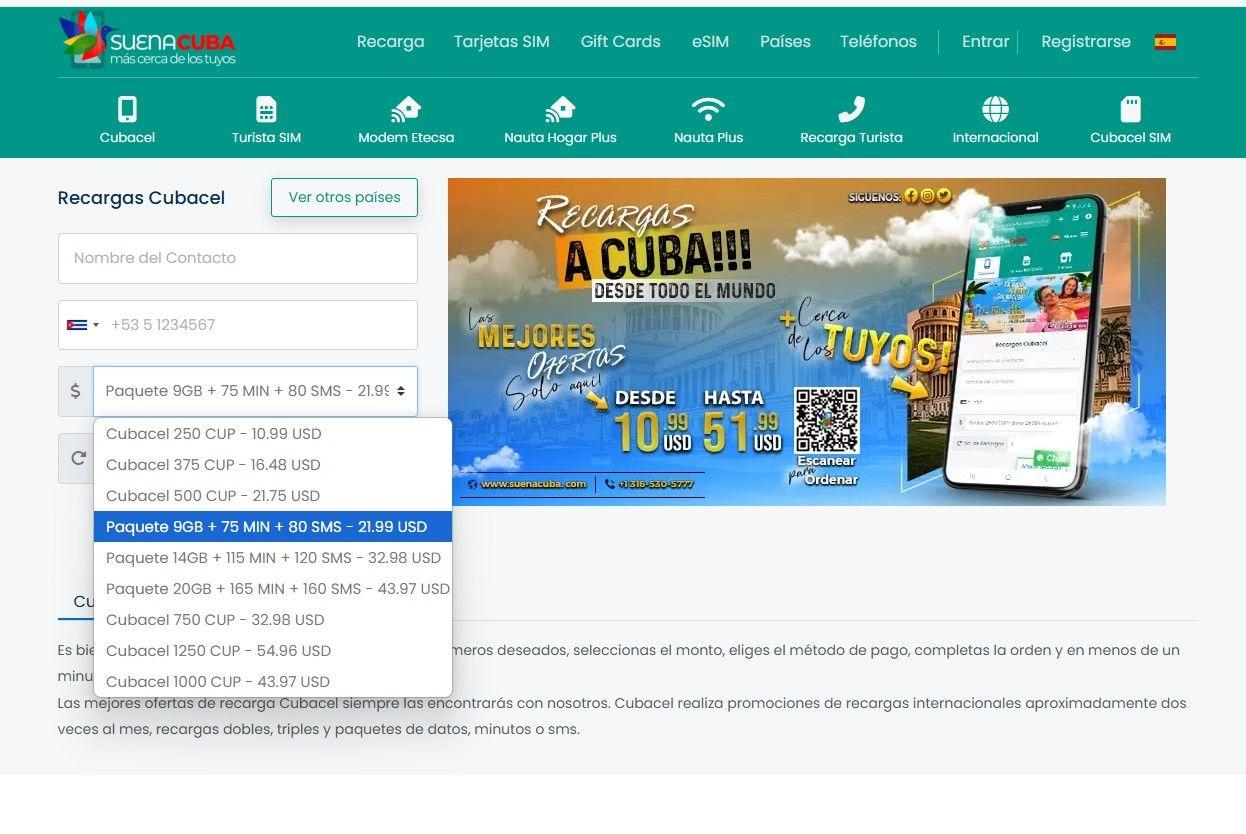Click the Ver otros países button
The image size is (1246, 834).
pyautogui.click(x=344, y=197)
